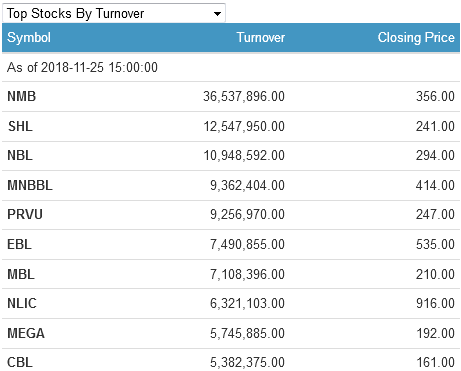Select the NBL stock symbol

click(20, 155)
